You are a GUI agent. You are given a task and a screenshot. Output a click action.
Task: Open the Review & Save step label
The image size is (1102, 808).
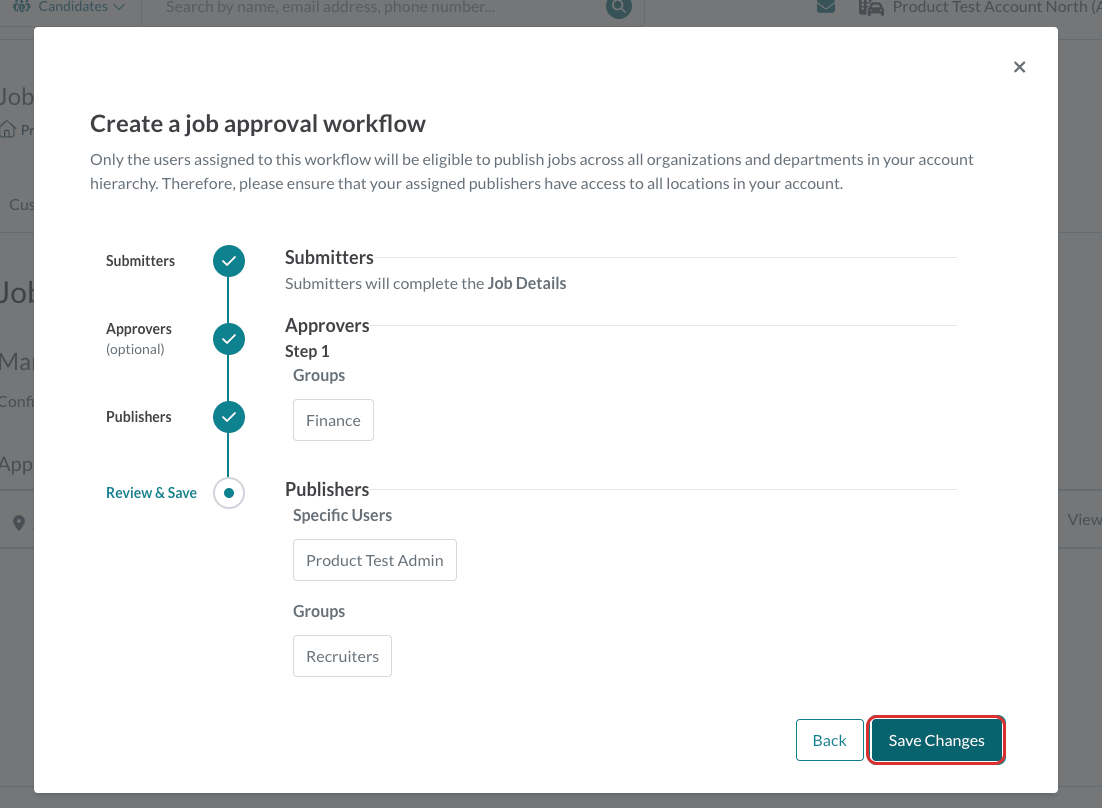[x=151, y=493]
